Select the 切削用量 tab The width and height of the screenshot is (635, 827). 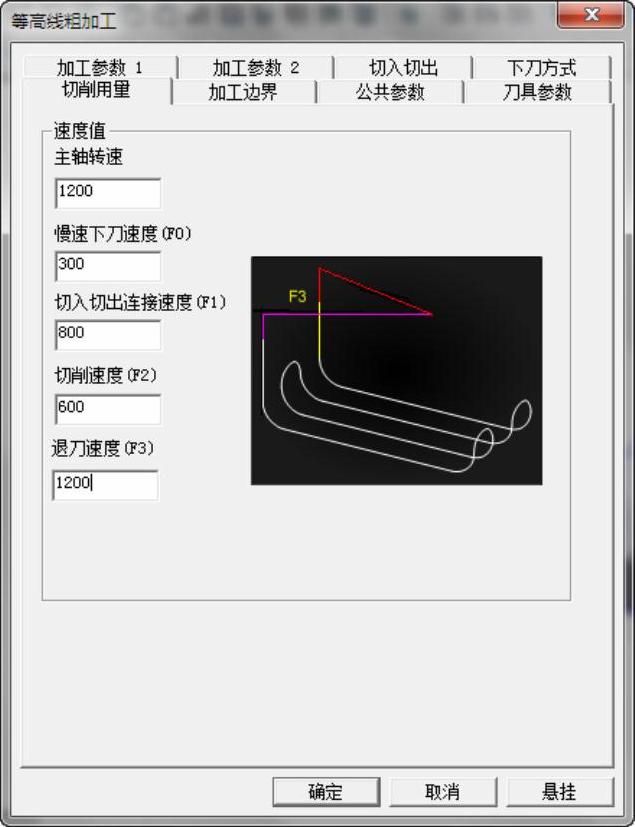point(97,90)
